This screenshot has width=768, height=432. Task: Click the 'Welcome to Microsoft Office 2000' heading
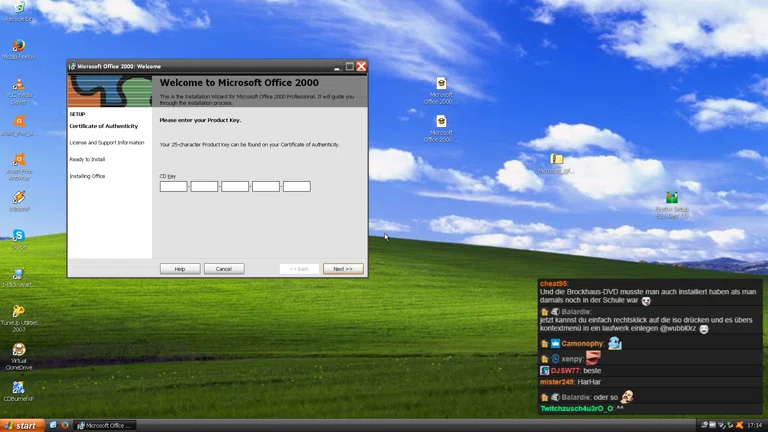pos(239,83)
